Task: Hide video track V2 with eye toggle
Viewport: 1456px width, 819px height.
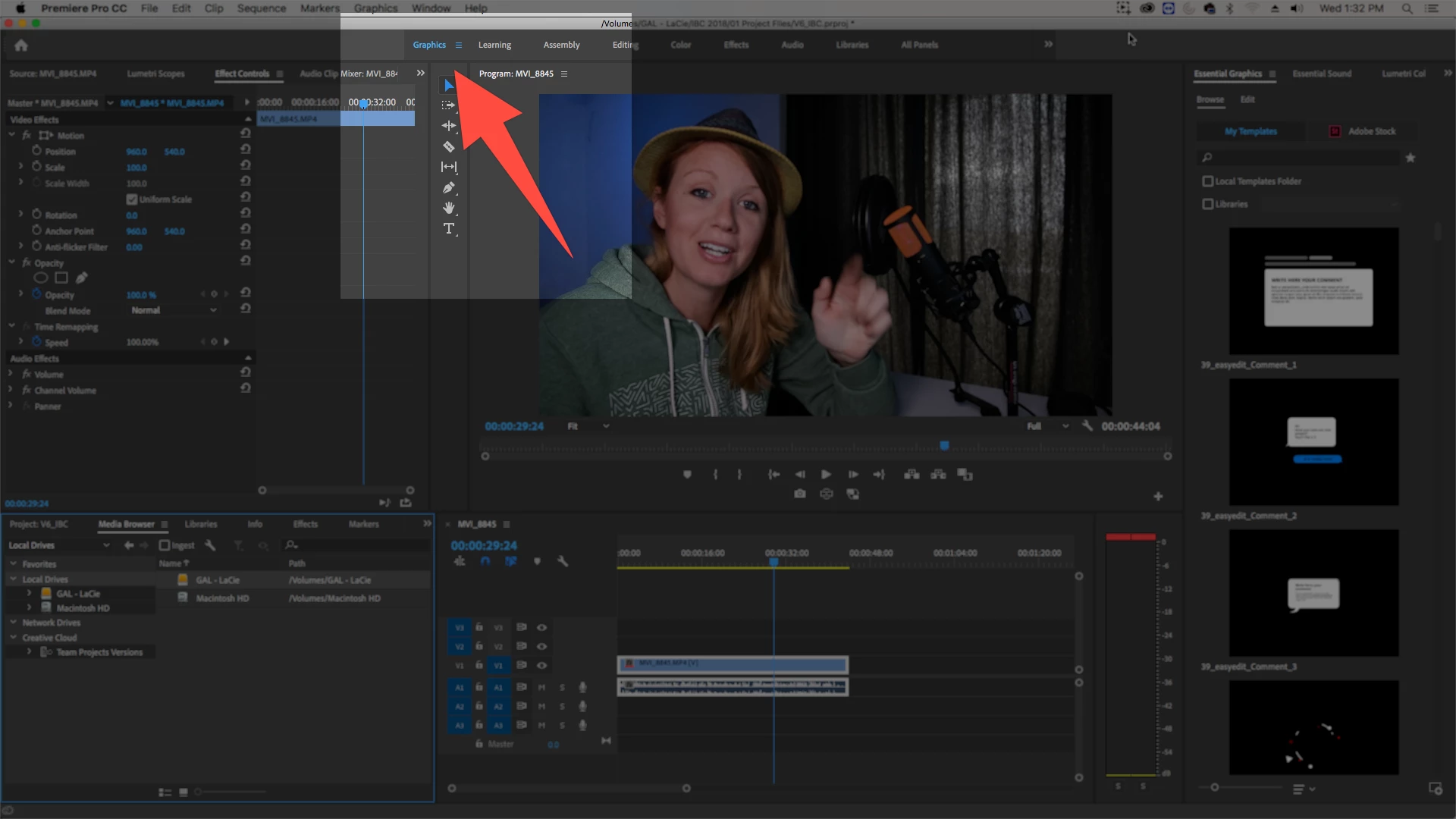Action: coord(541,646)
